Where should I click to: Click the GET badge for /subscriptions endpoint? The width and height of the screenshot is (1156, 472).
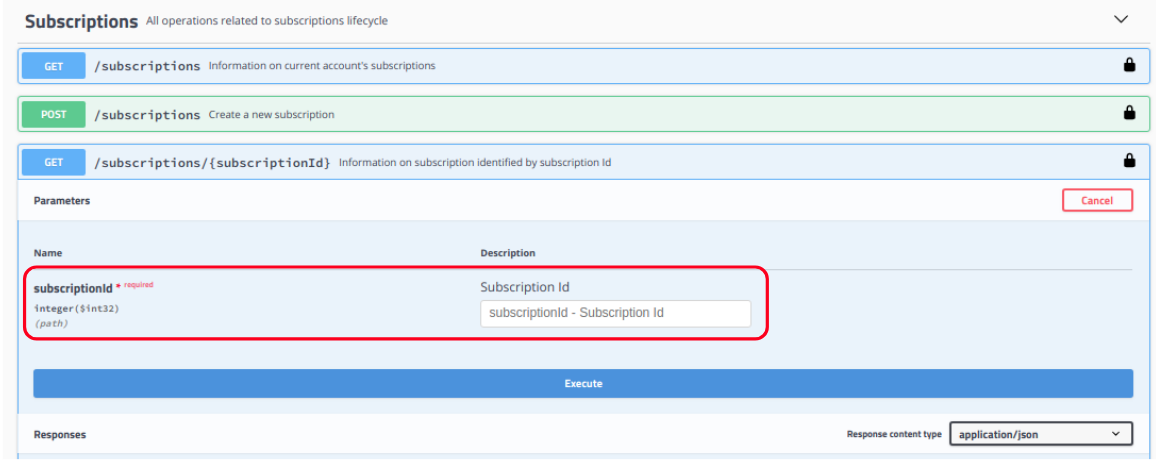click(53, 66)
